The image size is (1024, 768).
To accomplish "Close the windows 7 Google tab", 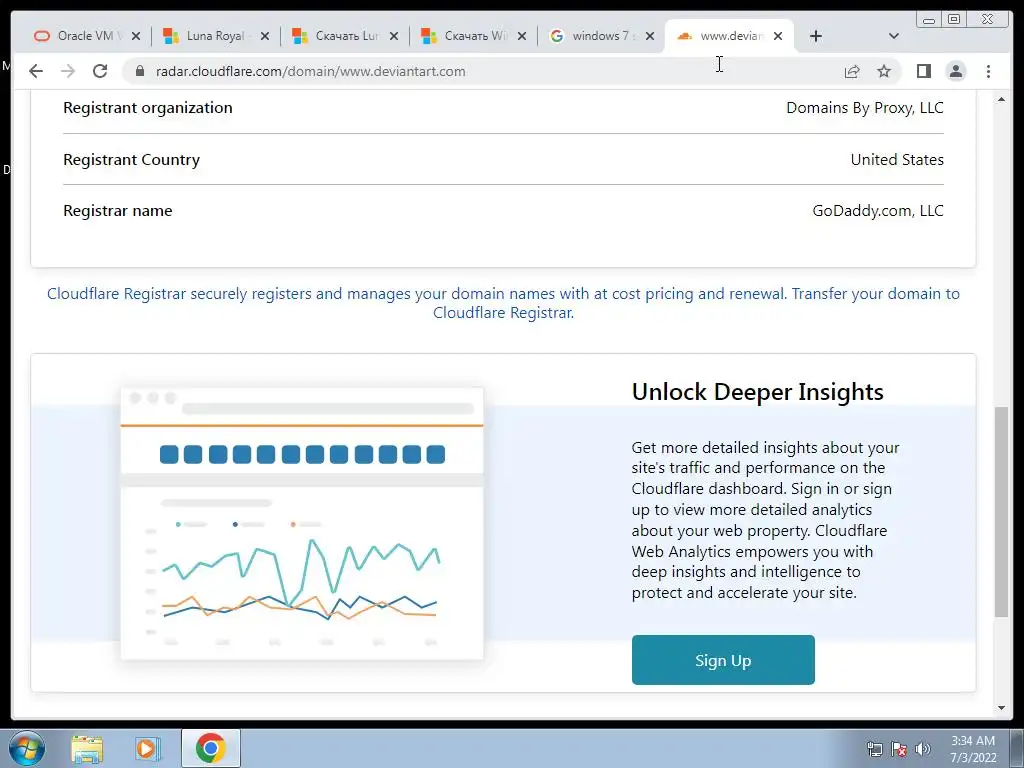I will pos(650,36).
